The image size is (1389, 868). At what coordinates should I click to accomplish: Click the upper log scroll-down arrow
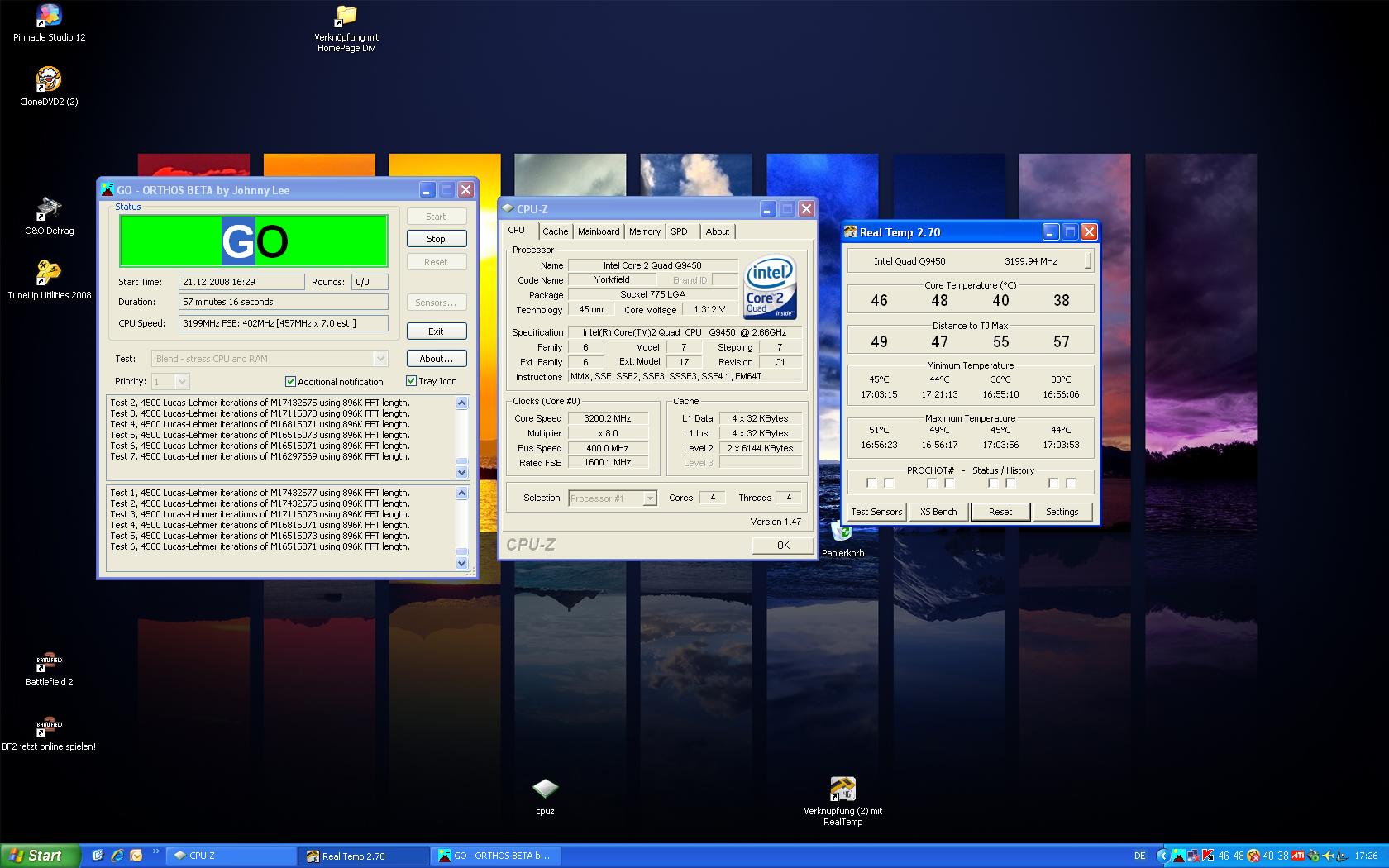(462, 473)
